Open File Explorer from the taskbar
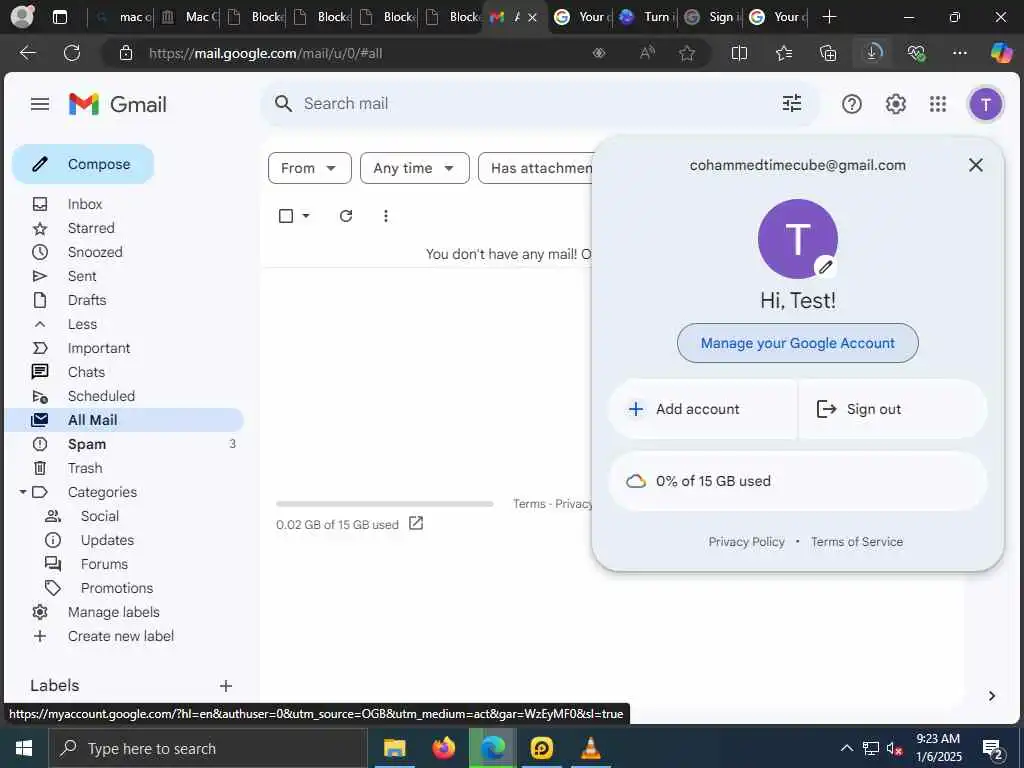 tap(394, 748)
